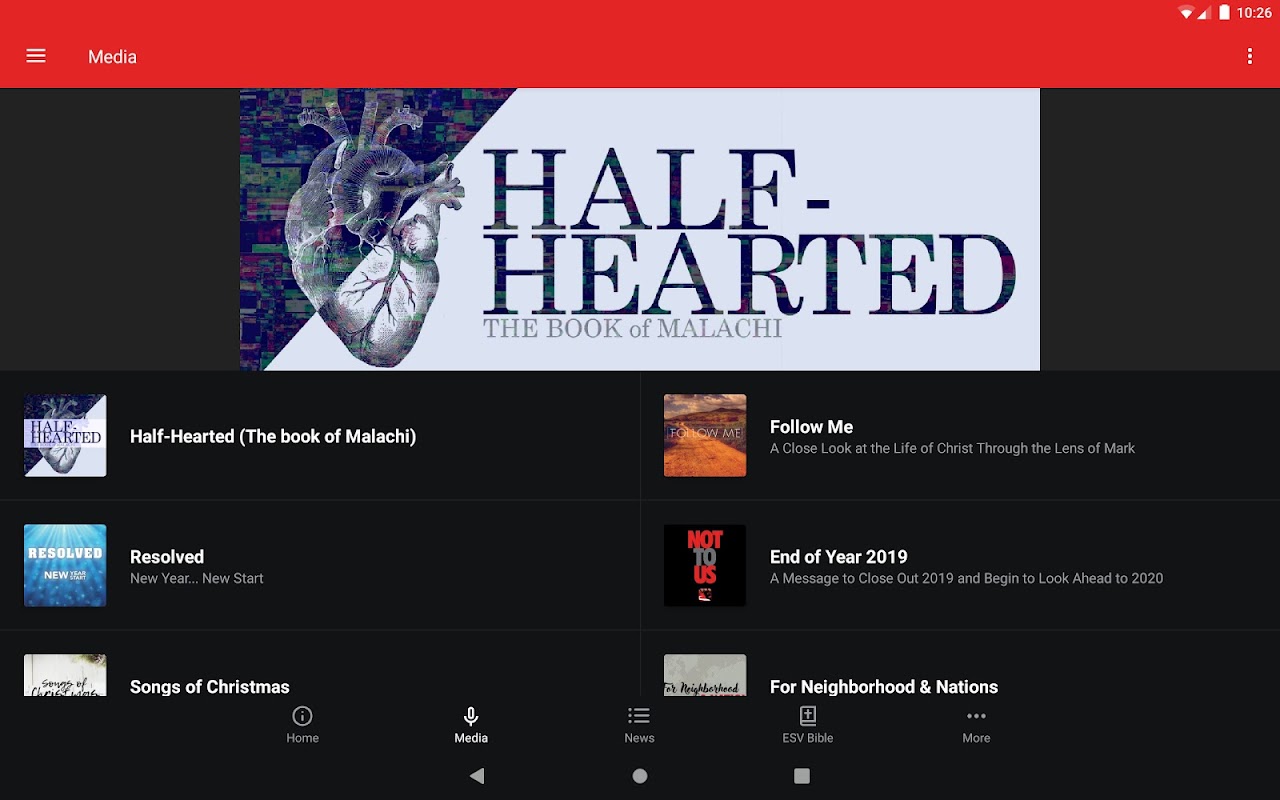This screenshot has width=1280, height=800.
Task: Open Half-Hearted (The book of Malachi) series
Action: 320,436
